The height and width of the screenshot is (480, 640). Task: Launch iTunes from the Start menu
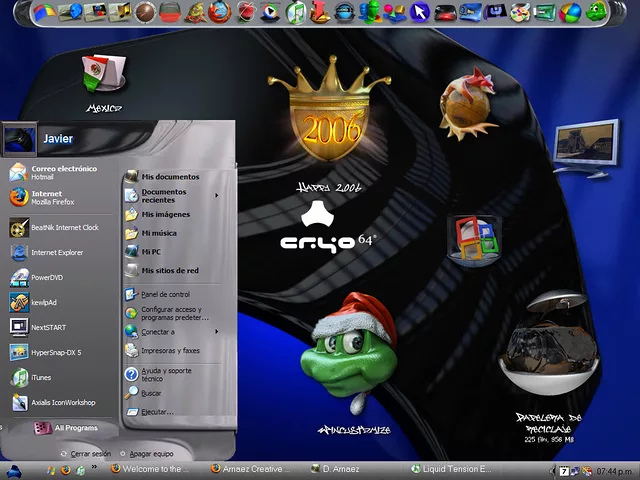pyautogui.click(x=40, y=377)
